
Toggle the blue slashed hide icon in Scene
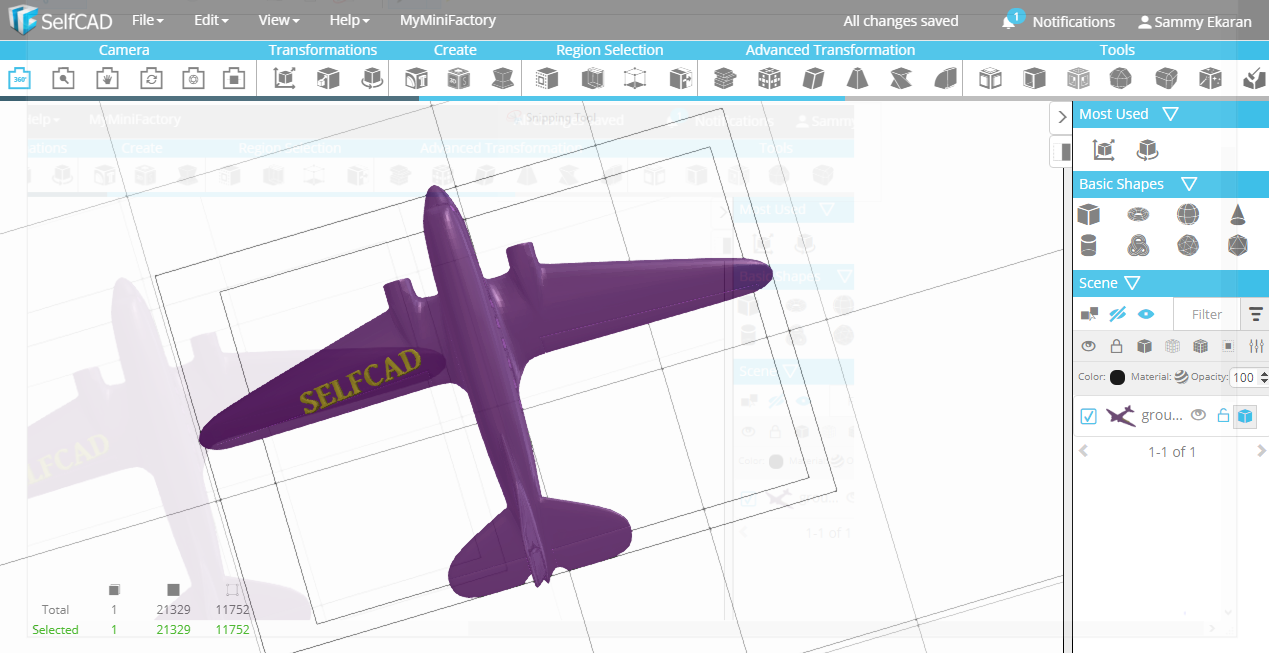tap(1118, 314)
